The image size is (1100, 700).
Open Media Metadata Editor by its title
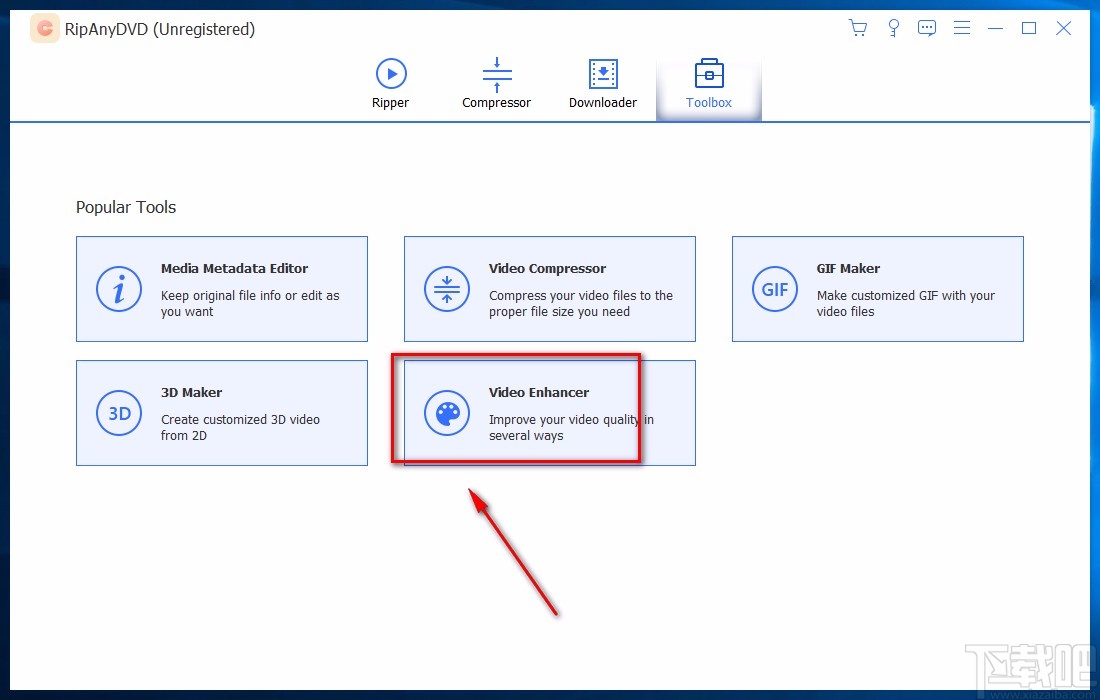click(x=234, y=269)
